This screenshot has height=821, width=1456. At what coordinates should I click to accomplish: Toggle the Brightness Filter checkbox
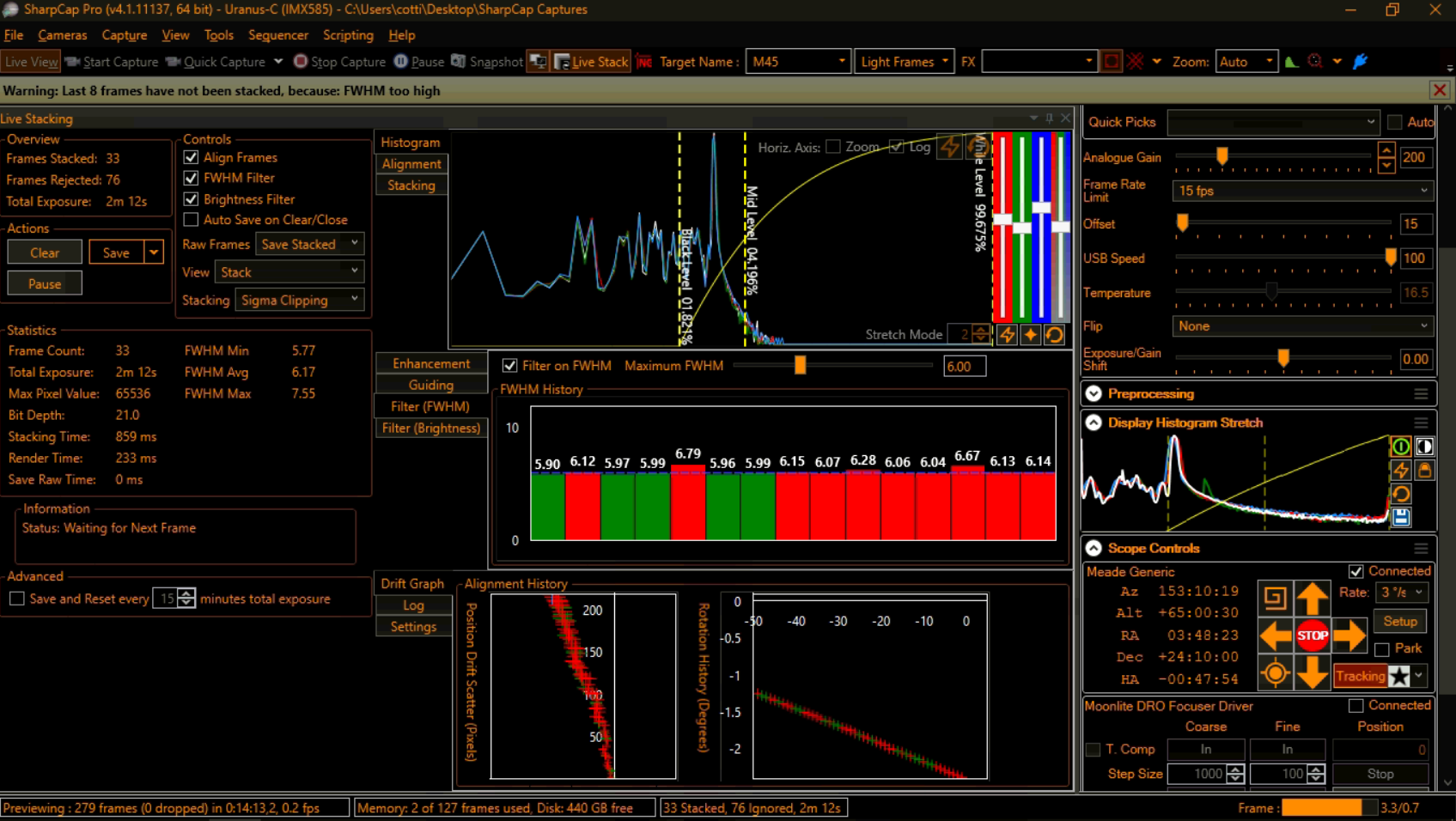click(191, 199)
